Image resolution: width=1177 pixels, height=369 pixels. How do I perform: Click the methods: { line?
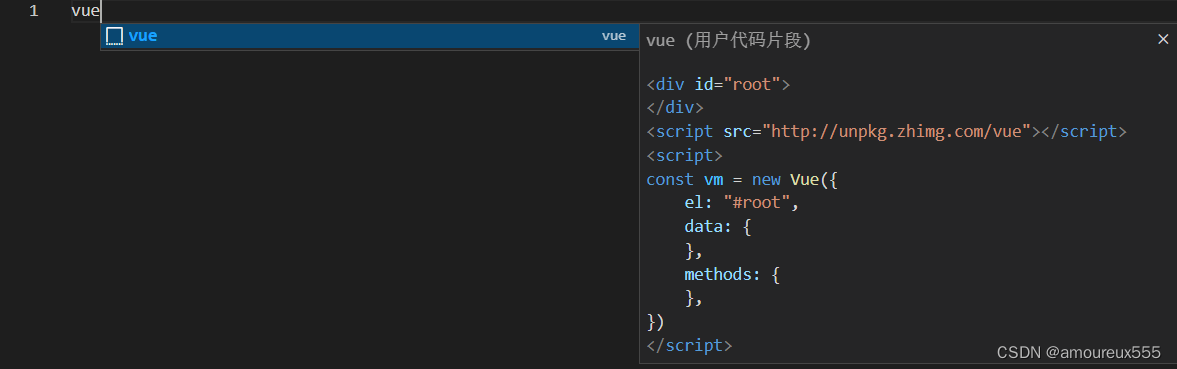(x=732, y=274)
